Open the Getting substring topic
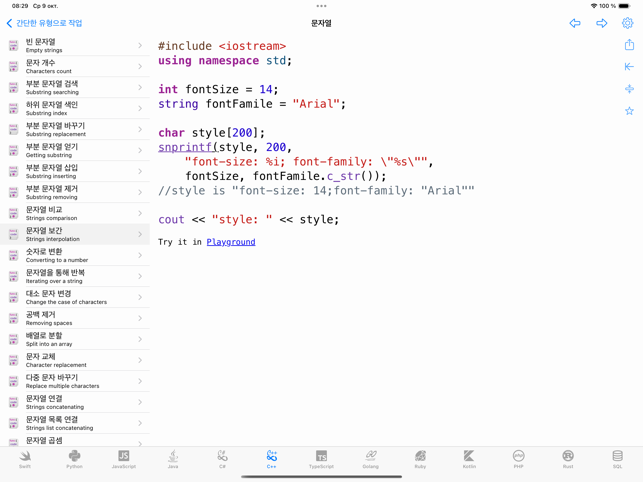Image resolution: width=643 pixels, height=482 pixels. 75,150
